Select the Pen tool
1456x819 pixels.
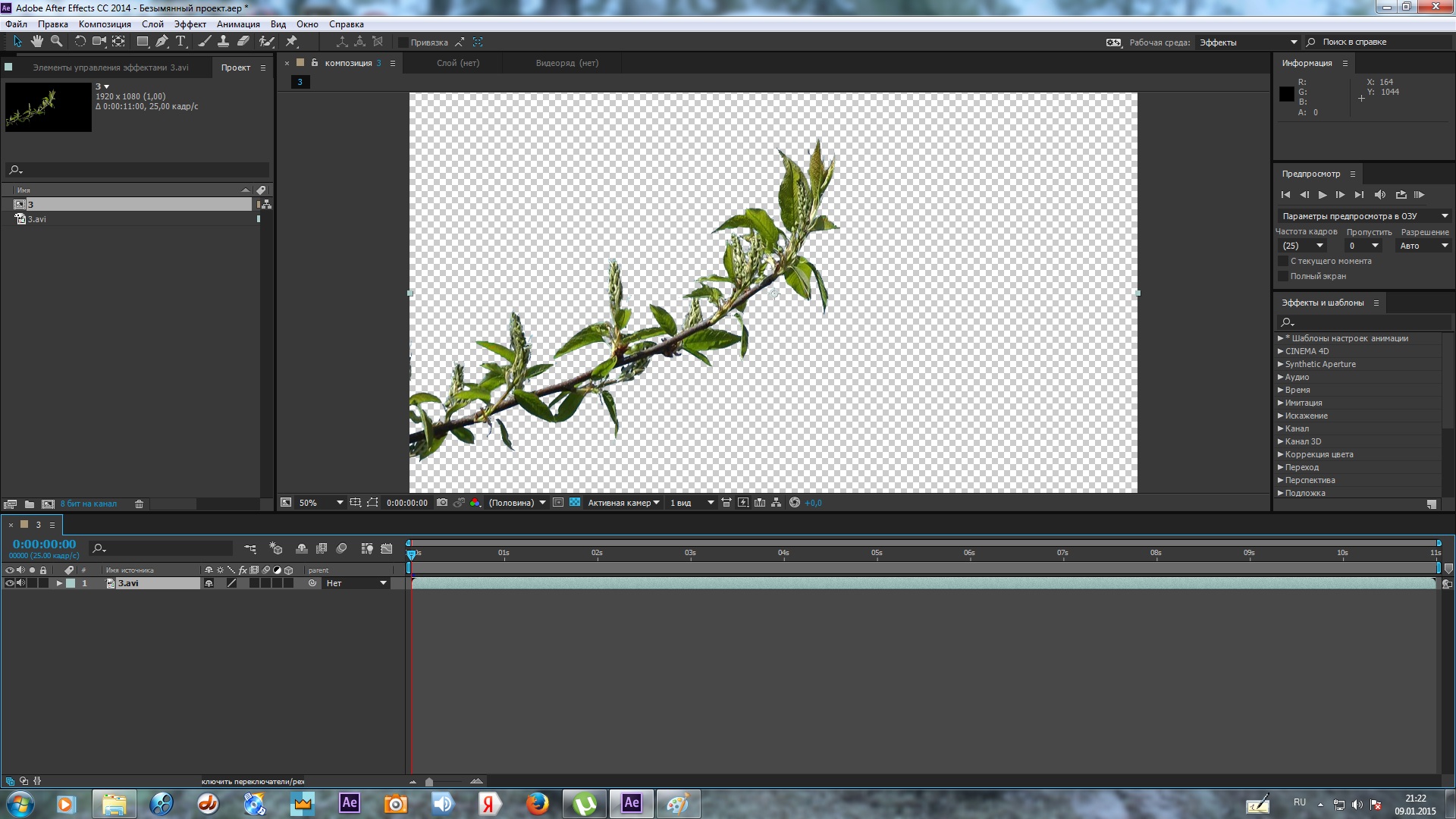click(x=162, y=42)
